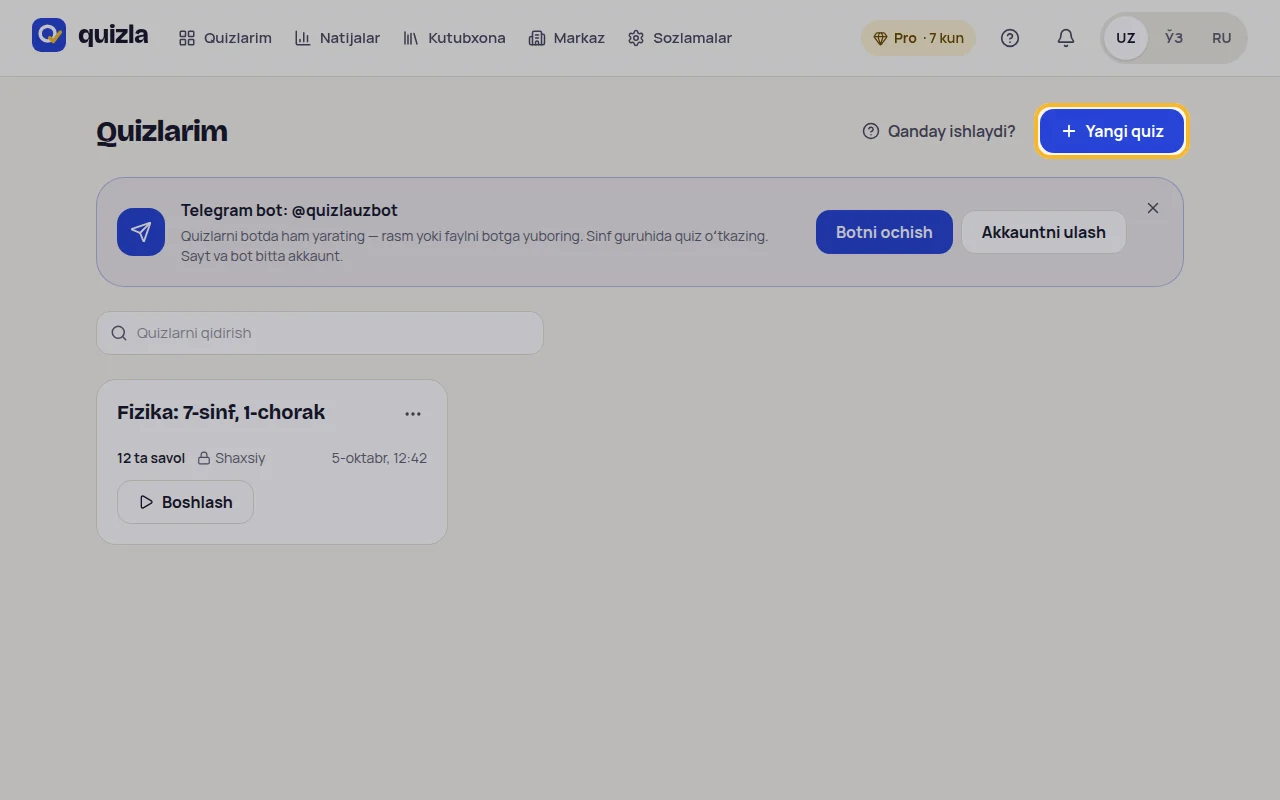The image size is (1280, 800).
Task: Click the quizla logo icon
Action: (x=49, y=35)
